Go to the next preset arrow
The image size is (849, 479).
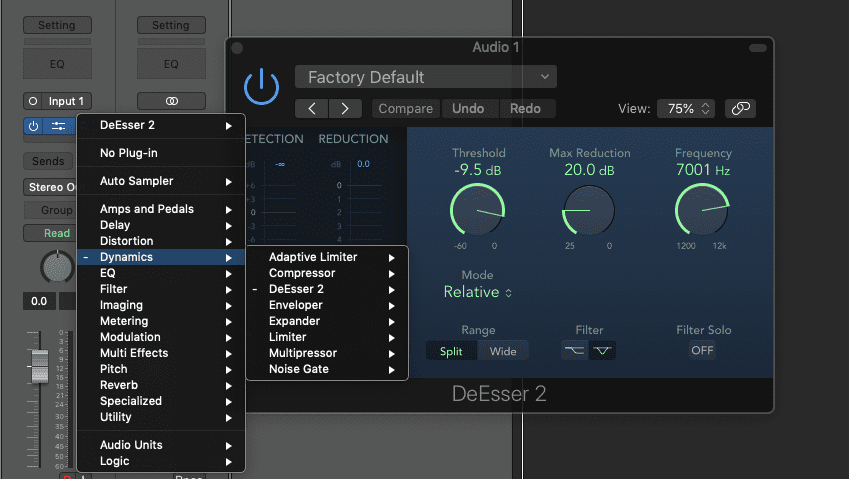click(345, 109)
